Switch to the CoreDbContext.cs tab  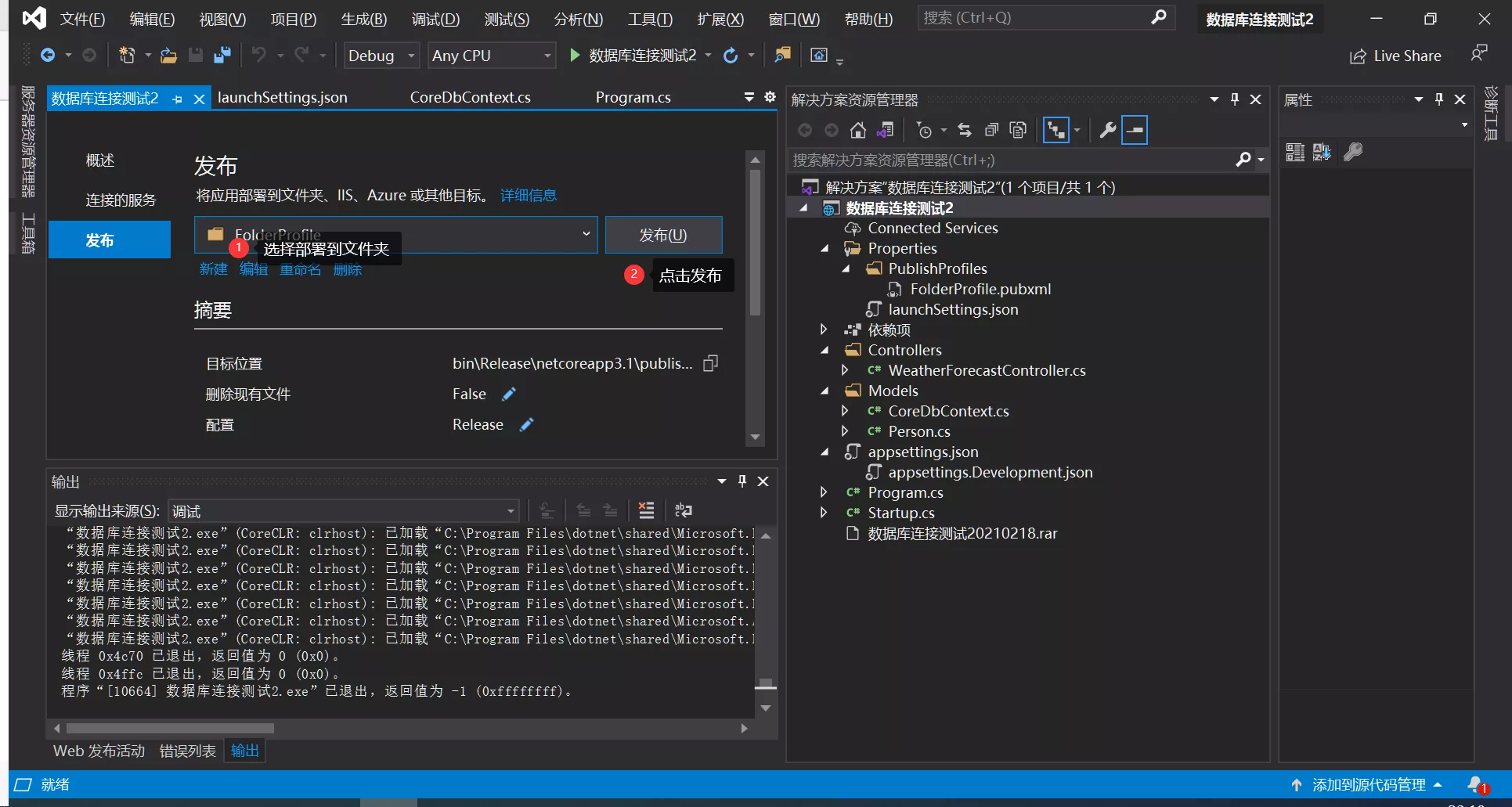tap(471, 97)
